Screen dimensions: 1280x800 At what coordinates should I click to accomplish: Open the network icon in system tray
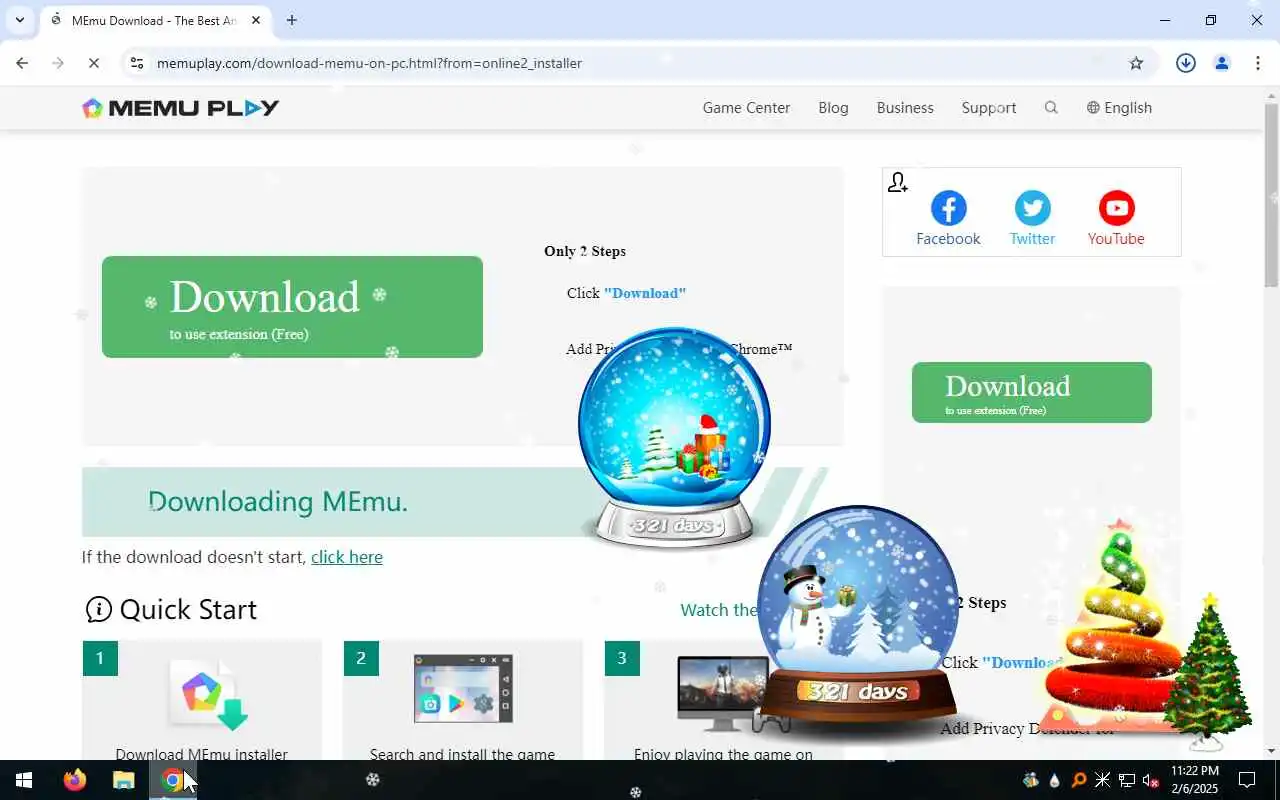[x=1127, y=780]
